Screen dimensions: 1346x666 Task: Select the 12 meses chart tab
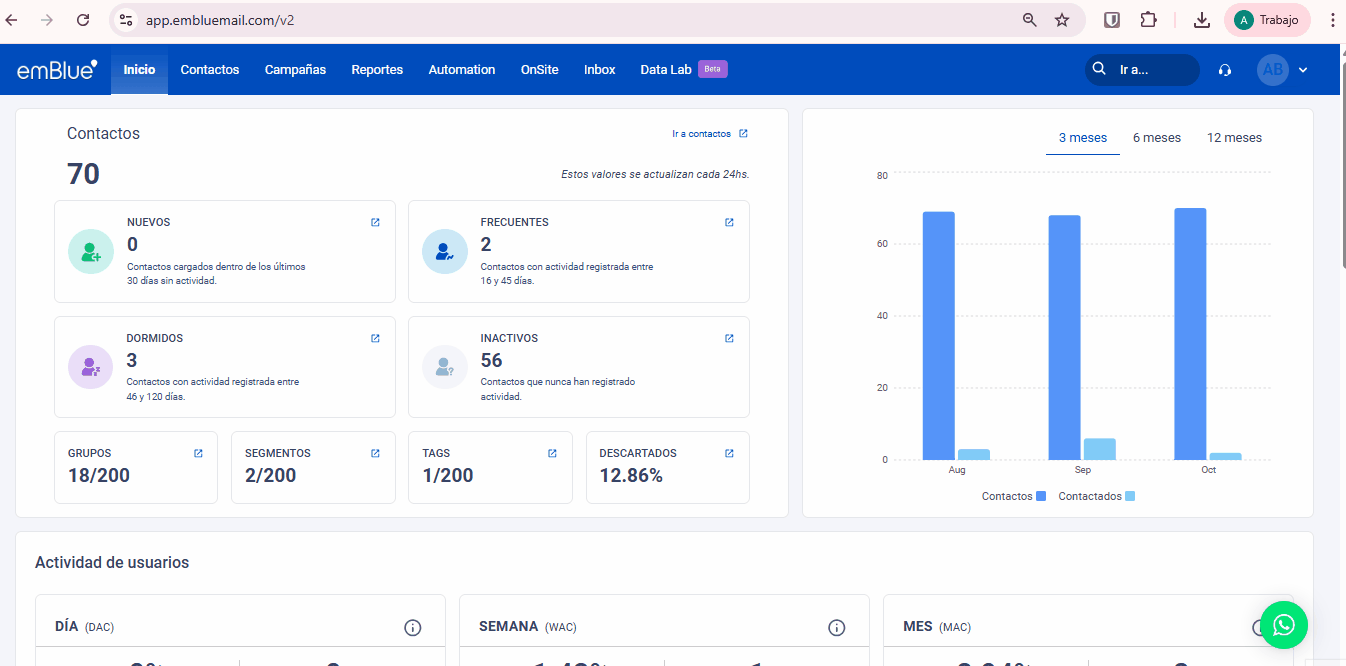coord(1234,138)
